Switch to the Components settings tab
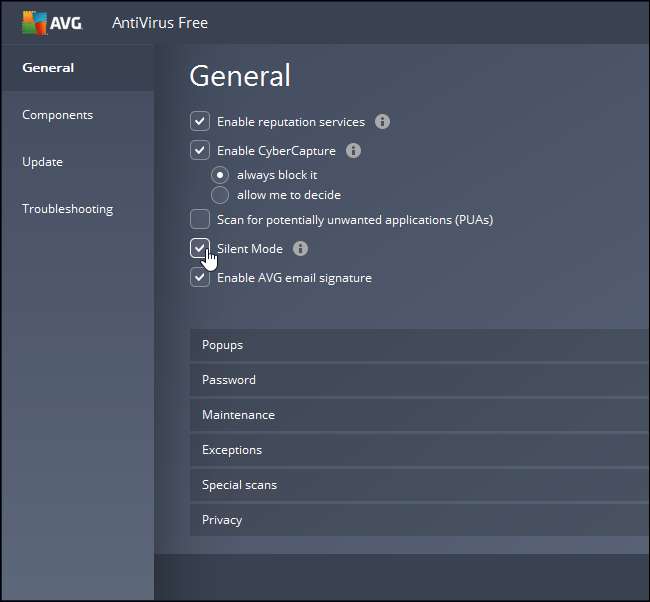This screenshot has width=650, height=602. (58, 115)
